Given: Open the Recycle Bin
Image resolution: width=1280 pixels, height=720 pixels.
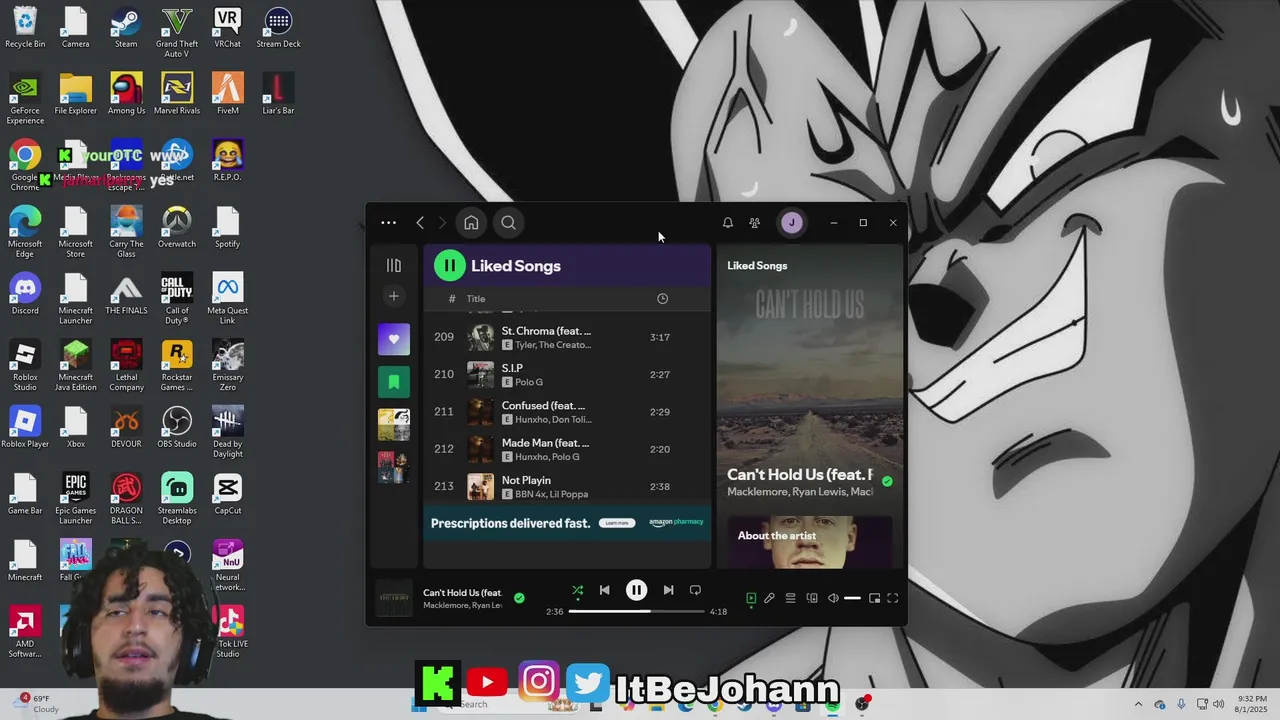Looking at the screenshot, I should pos(25,29).
